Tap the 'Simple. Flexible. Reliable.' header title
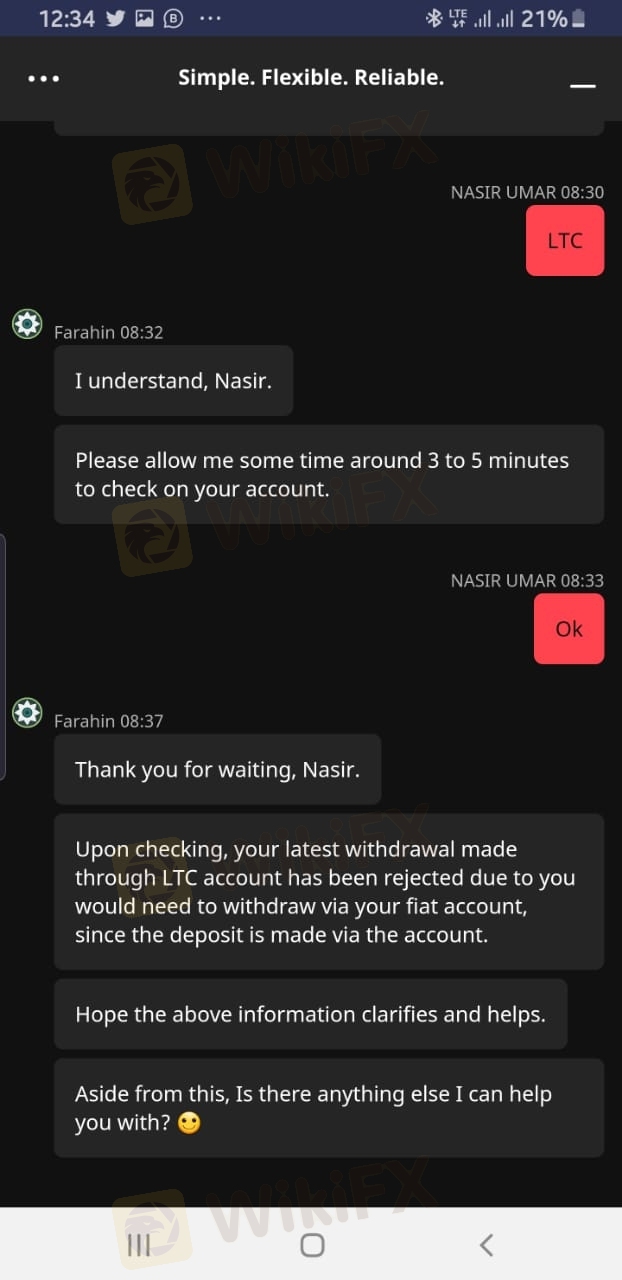This screenshot has height=1280, width=622. 311,77
